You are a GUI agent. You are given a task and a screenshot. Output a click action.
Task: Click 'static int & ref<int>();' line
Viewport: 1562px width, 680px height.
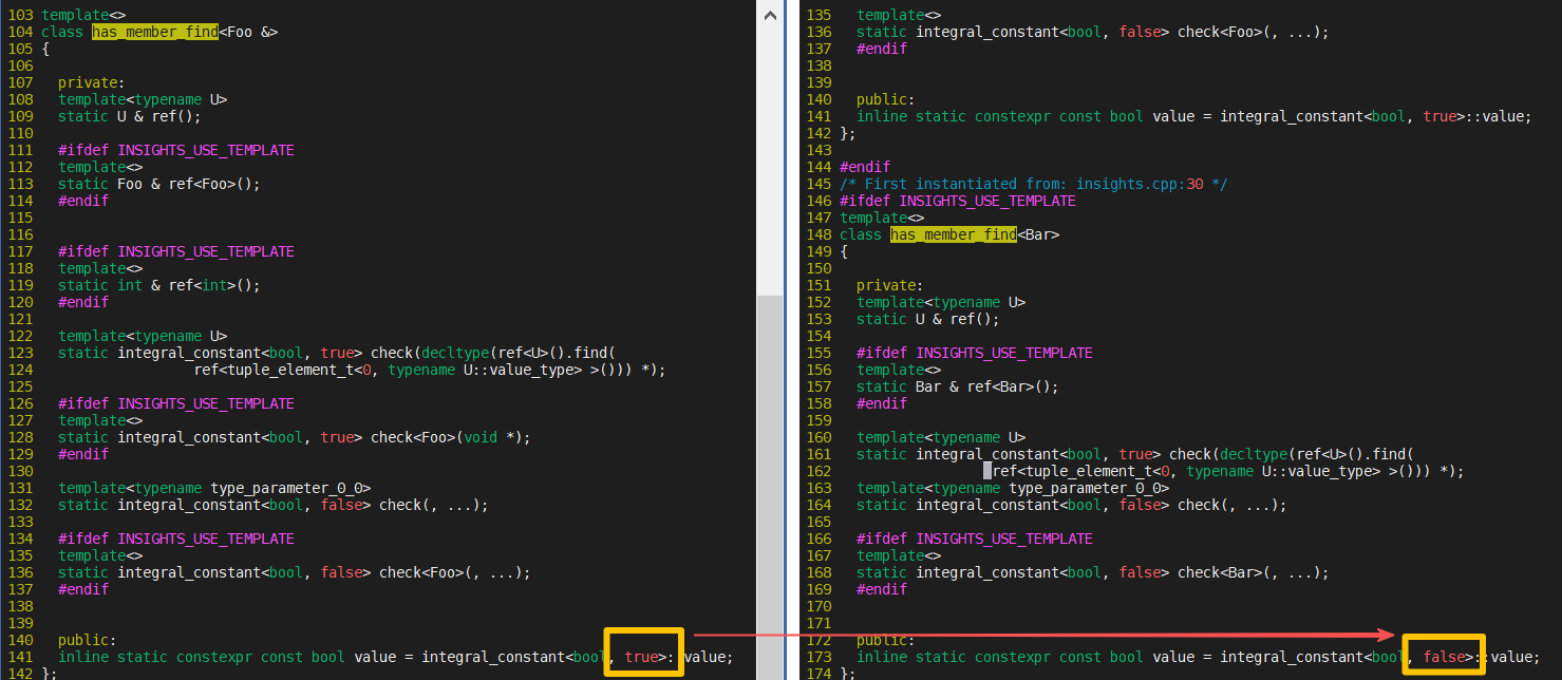[158, 285]
